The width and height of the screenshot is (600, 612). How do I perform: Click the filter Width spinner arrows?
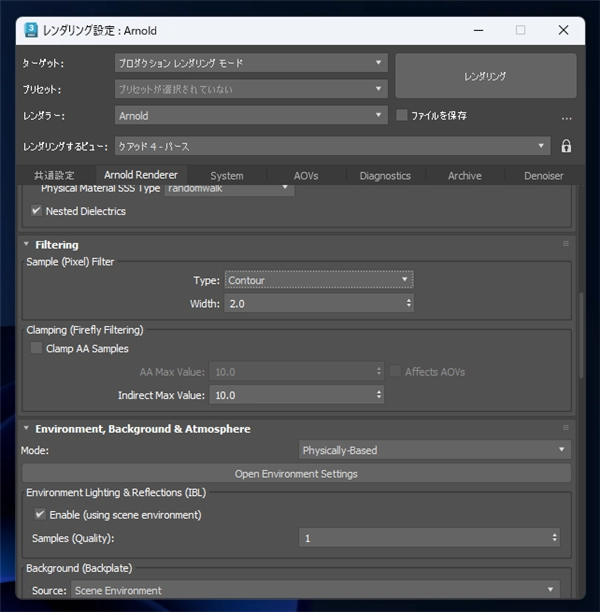408,303
